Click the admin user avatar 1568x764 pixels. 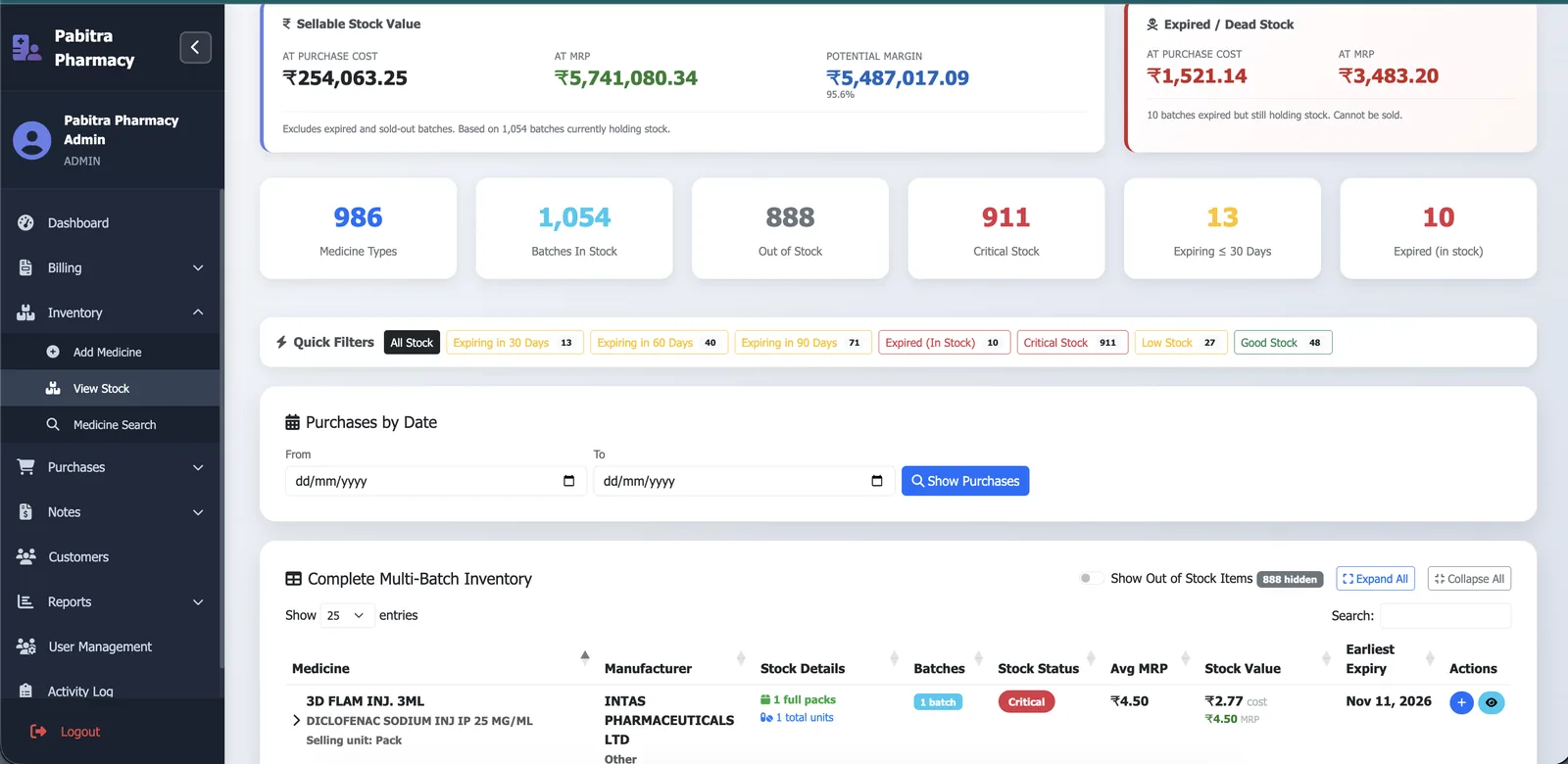32,140
